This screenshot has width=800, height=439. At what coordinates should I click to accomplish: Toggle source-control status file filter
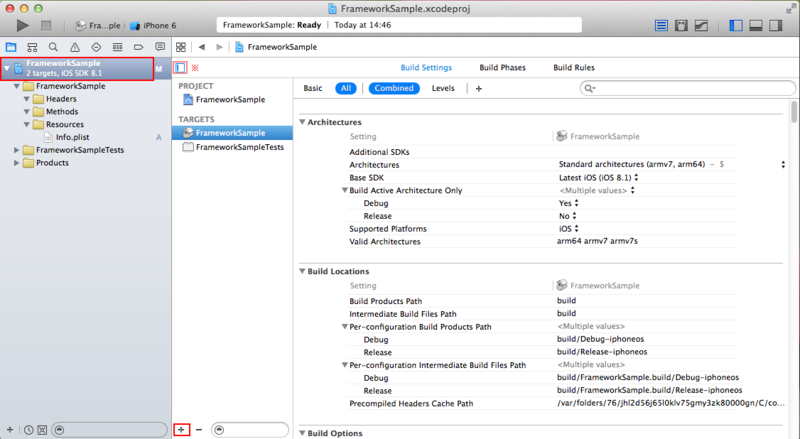click(42, 430)
